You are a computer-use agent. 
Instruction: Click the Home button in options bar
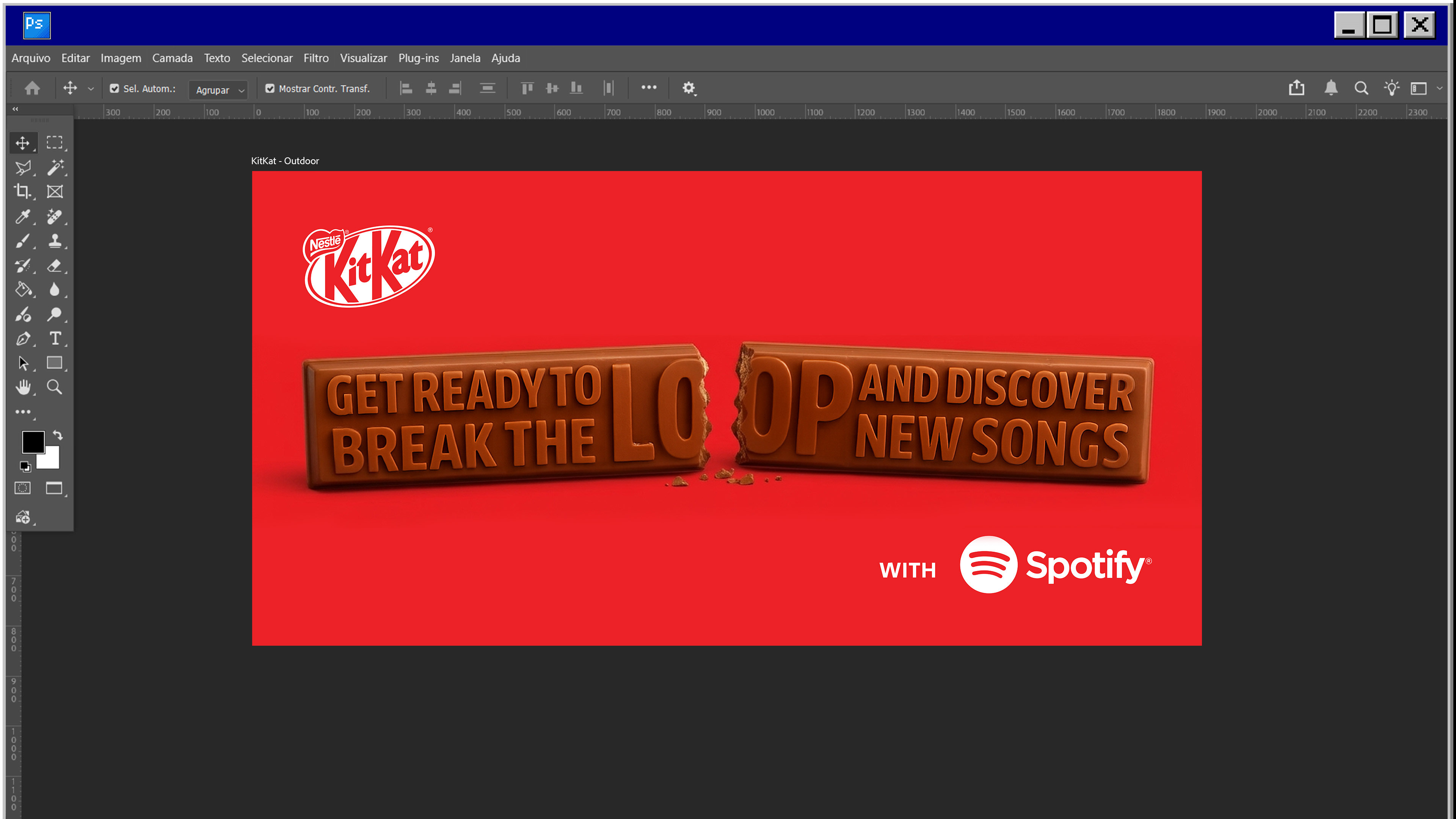coord(32,88)
